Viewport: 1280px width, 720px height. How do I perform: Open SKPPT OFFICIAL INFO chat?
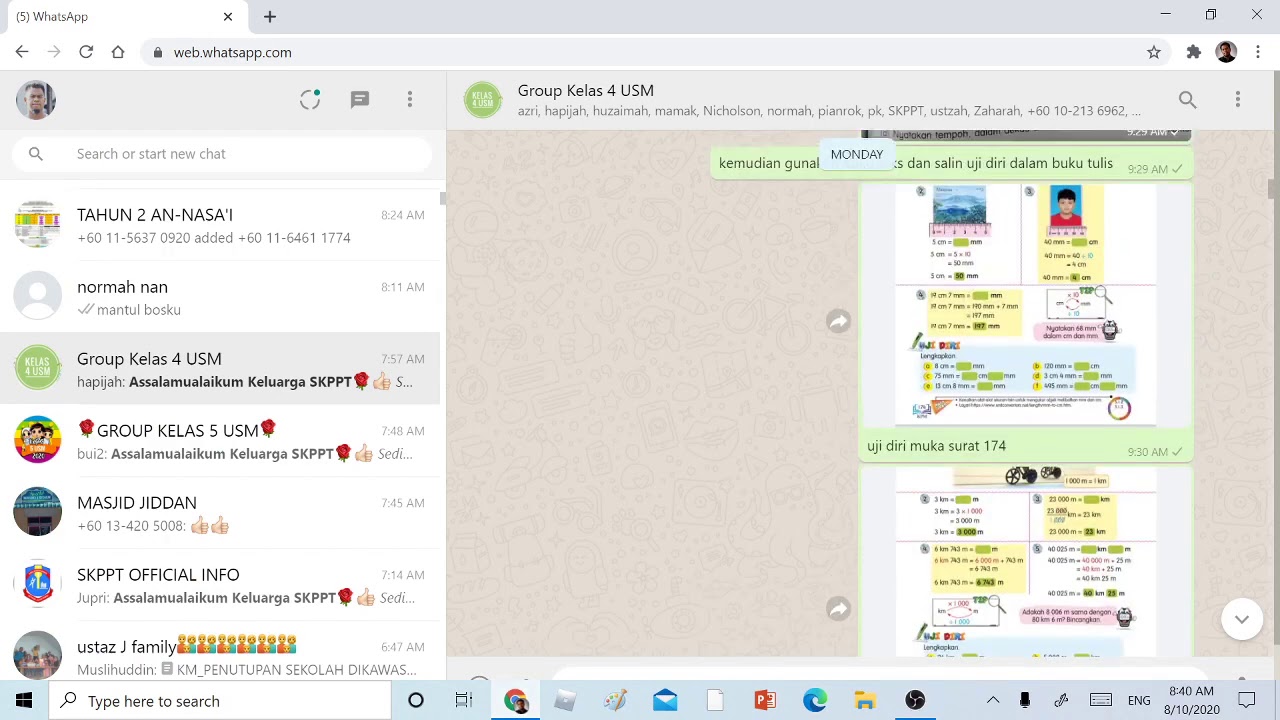pos(220,586)
